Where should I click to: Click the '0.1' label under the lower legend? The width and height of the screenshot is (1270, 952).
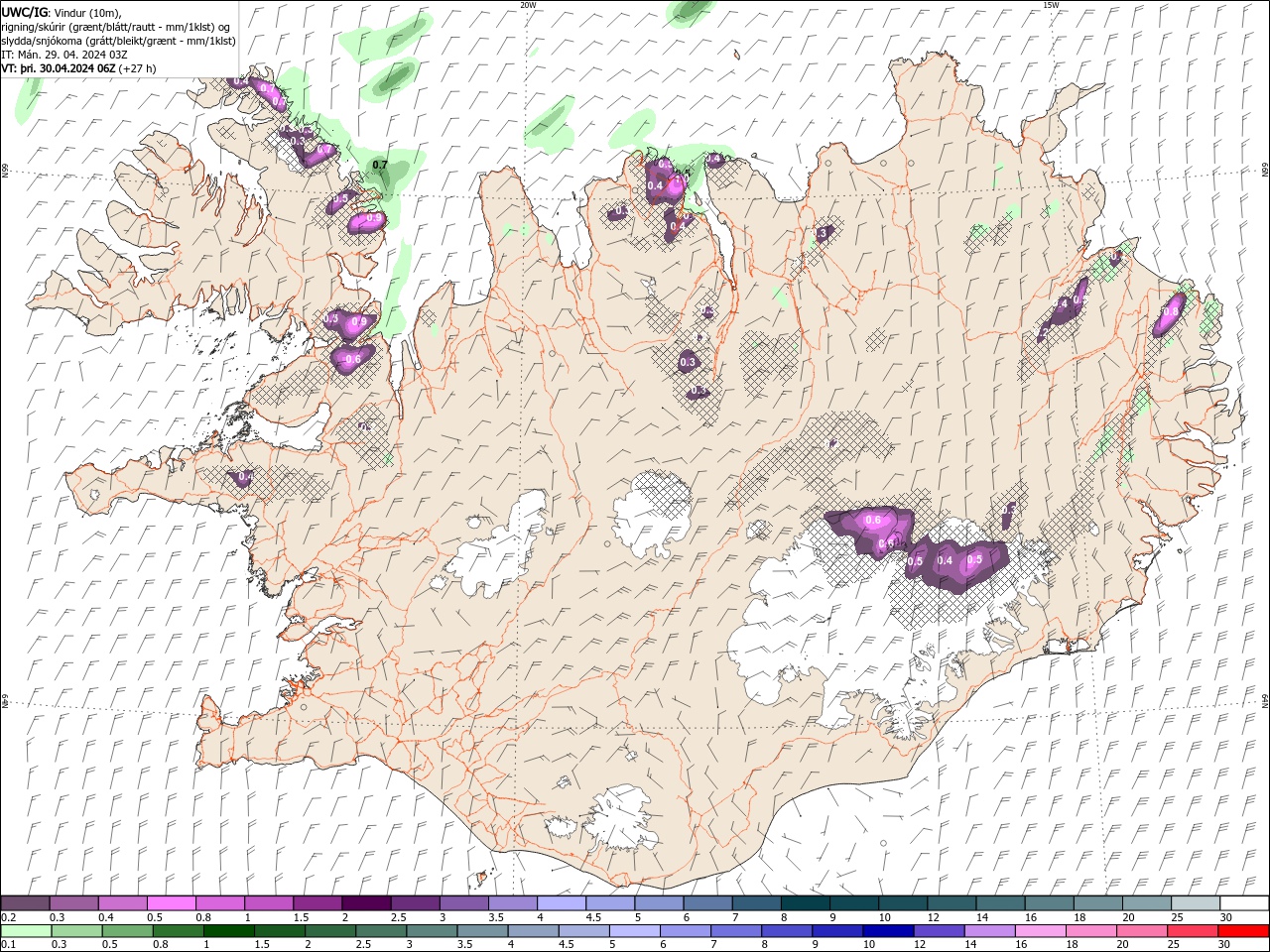[7, 945]
